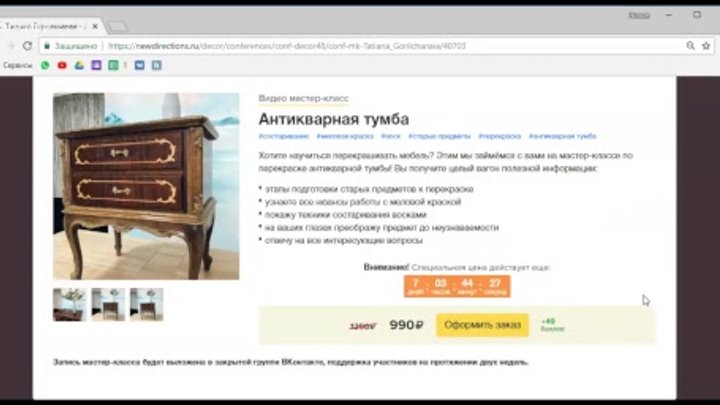This screenshot has width=720, height=405.
Task: Select the second cabinet thumbnail
Action: click(x=108, y=304)
